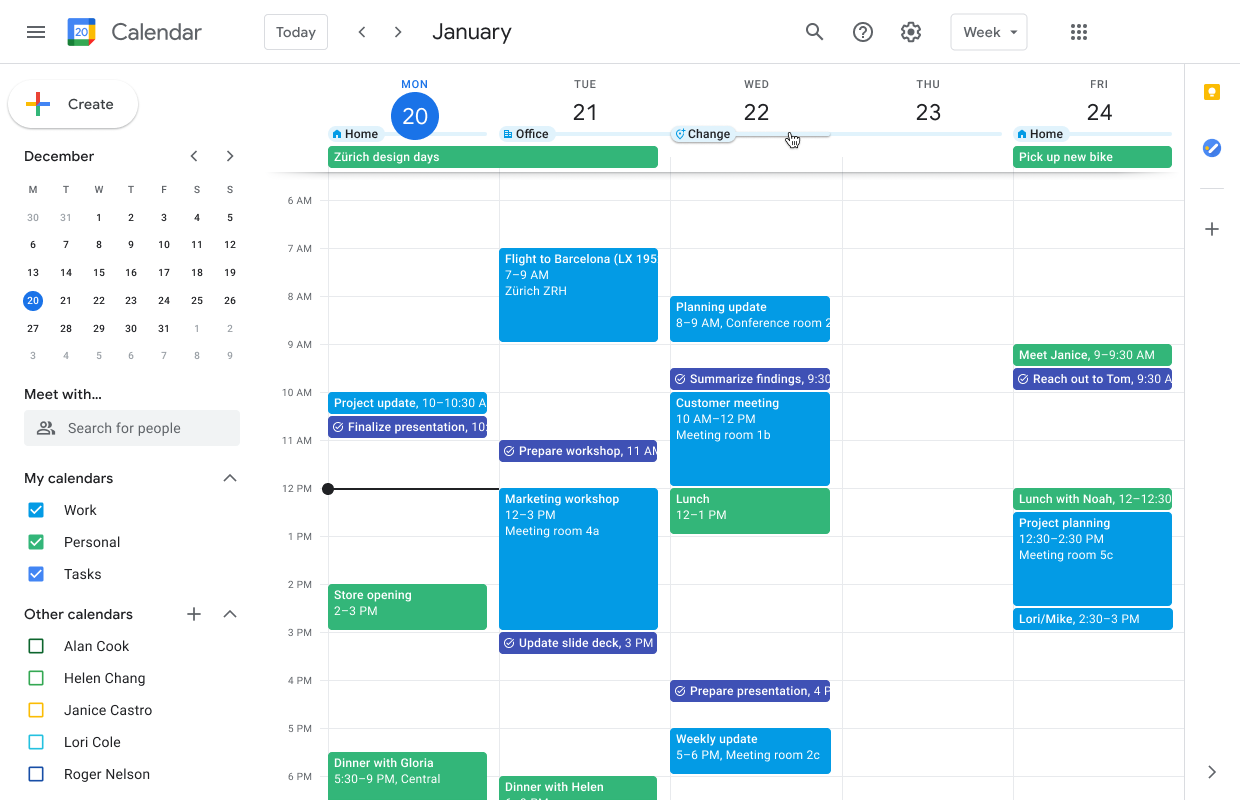Hide the side panel with bottom chevron
Screen dimensions: 1240x800
1212,772
